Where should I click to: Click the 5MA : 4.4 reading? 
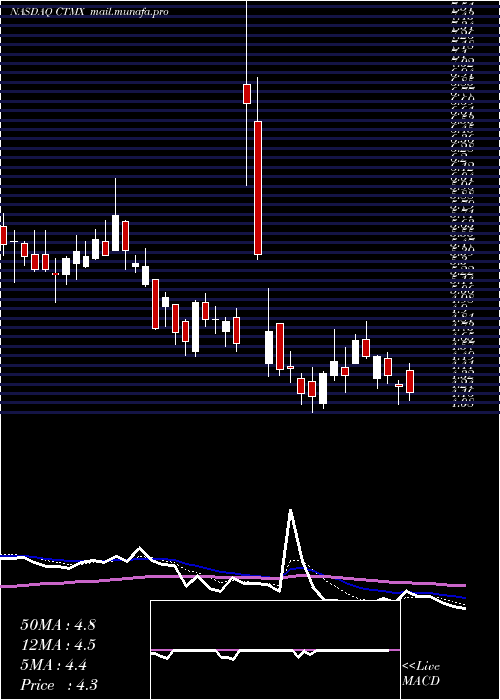click(x=54, y=665)
